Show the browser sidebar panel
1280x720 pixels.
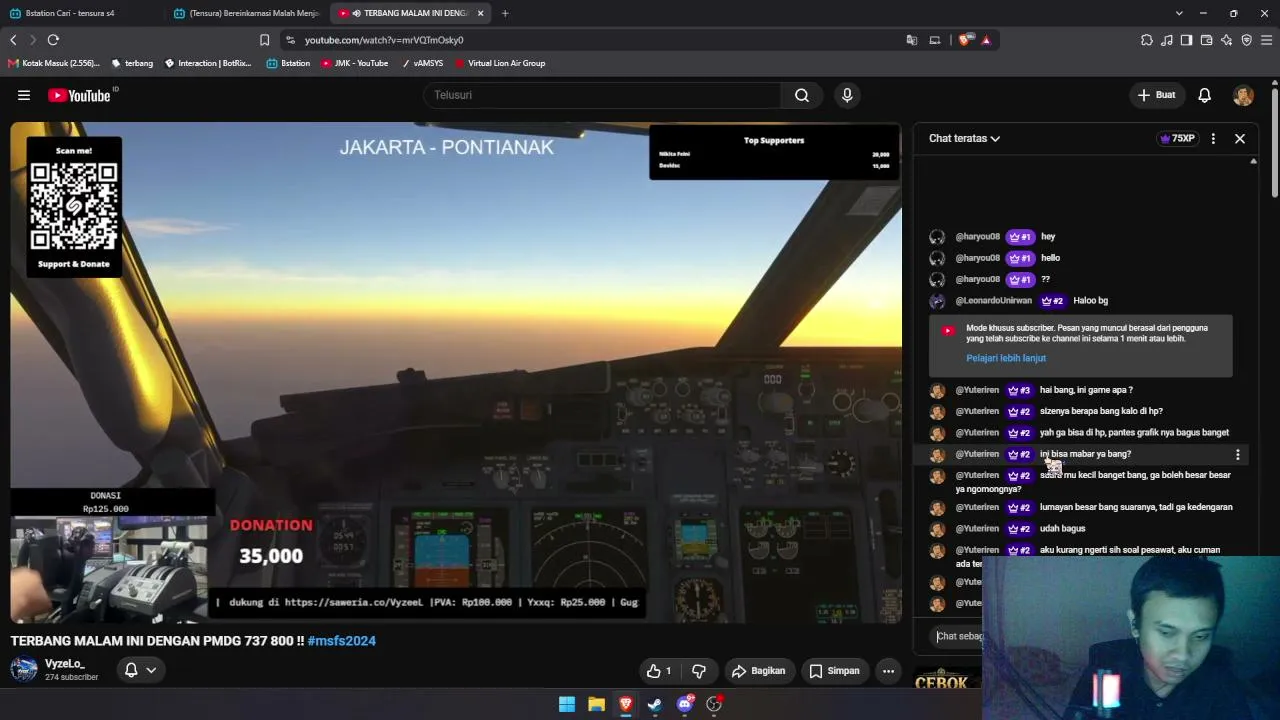coord(1187,40)
